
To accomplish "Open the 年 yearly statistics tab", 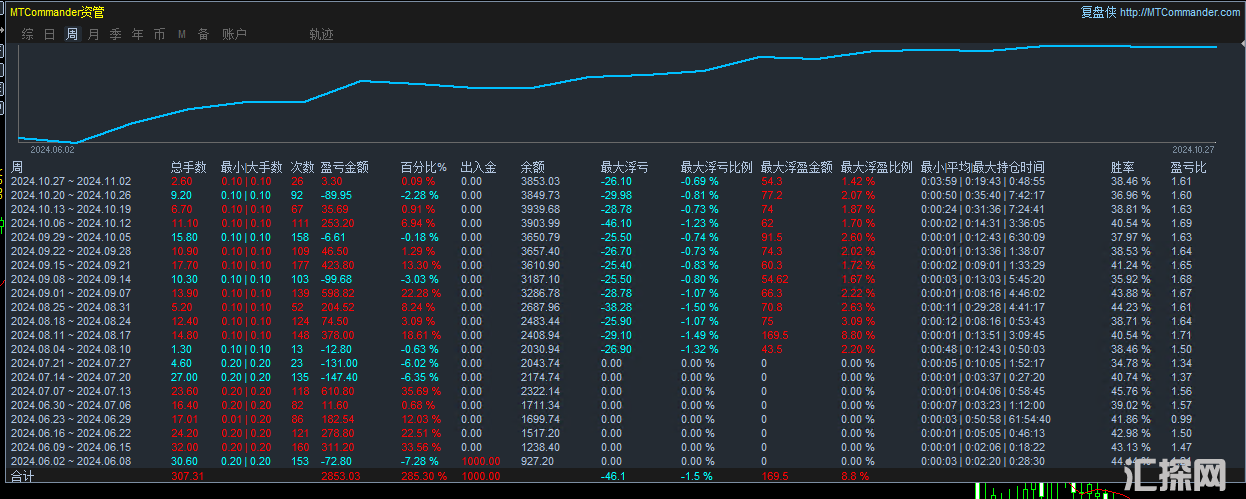I will click(x=138, y=34).
